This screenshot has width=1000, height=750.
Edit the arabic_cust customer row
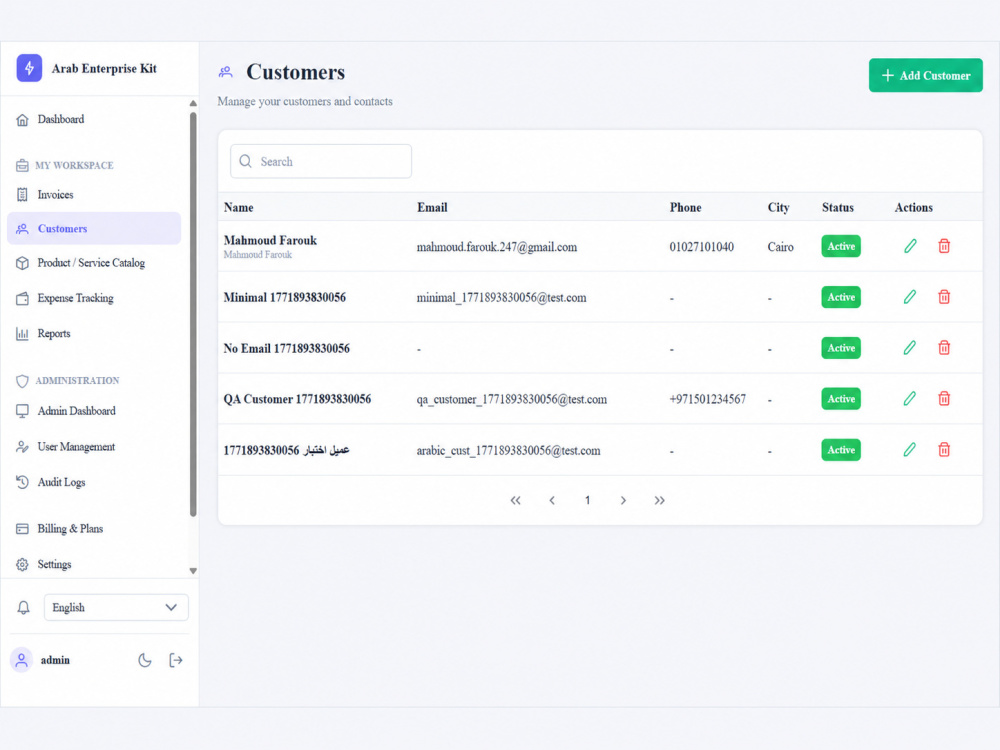coord(910,450)
